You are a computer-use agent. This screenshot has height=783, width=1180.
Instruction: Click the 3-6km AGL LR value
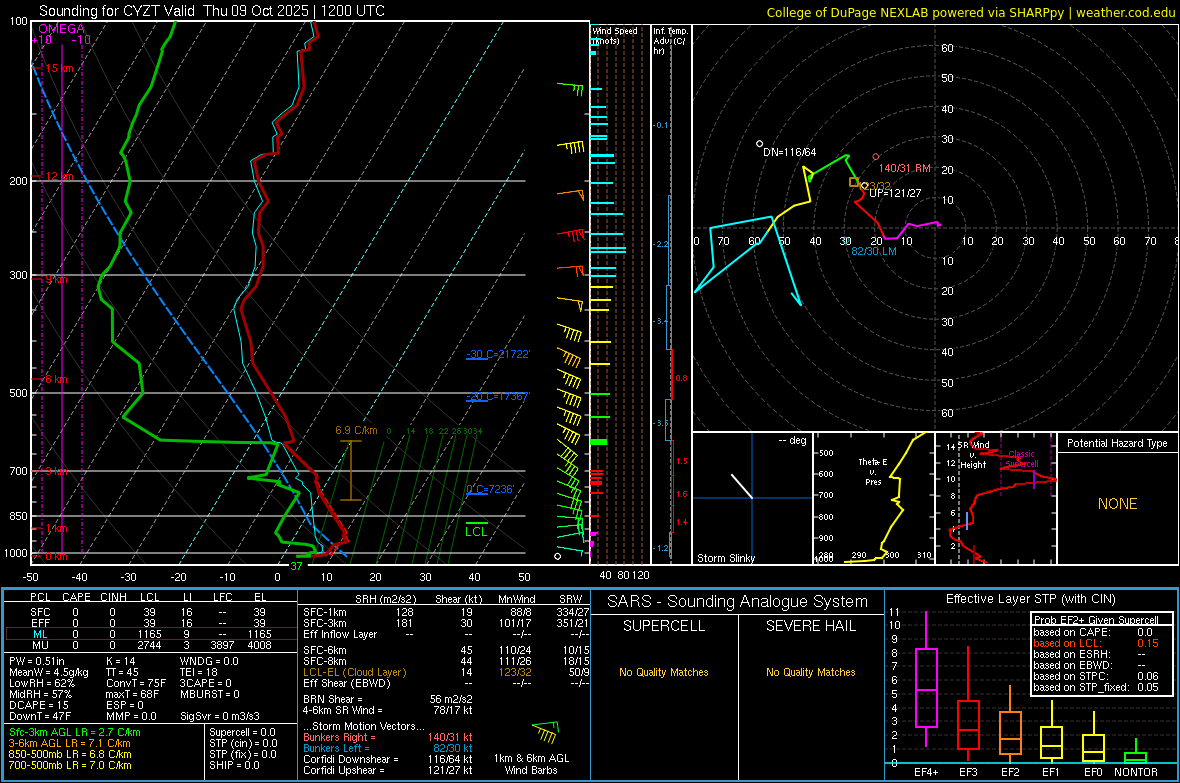69,743
